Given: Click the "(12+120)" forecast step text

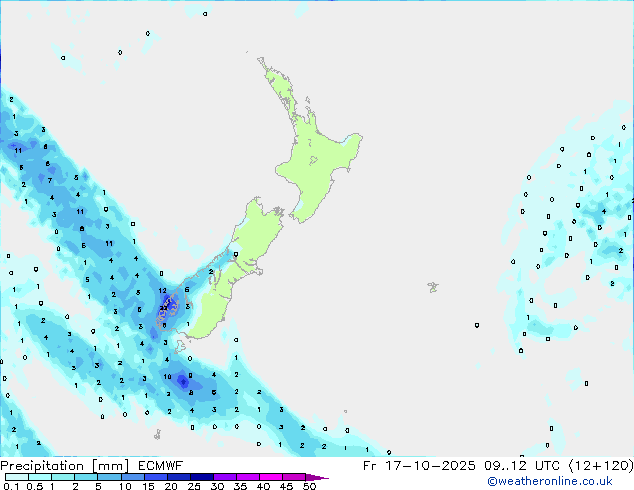Looking at the screenshot, I should coord(601,466).
